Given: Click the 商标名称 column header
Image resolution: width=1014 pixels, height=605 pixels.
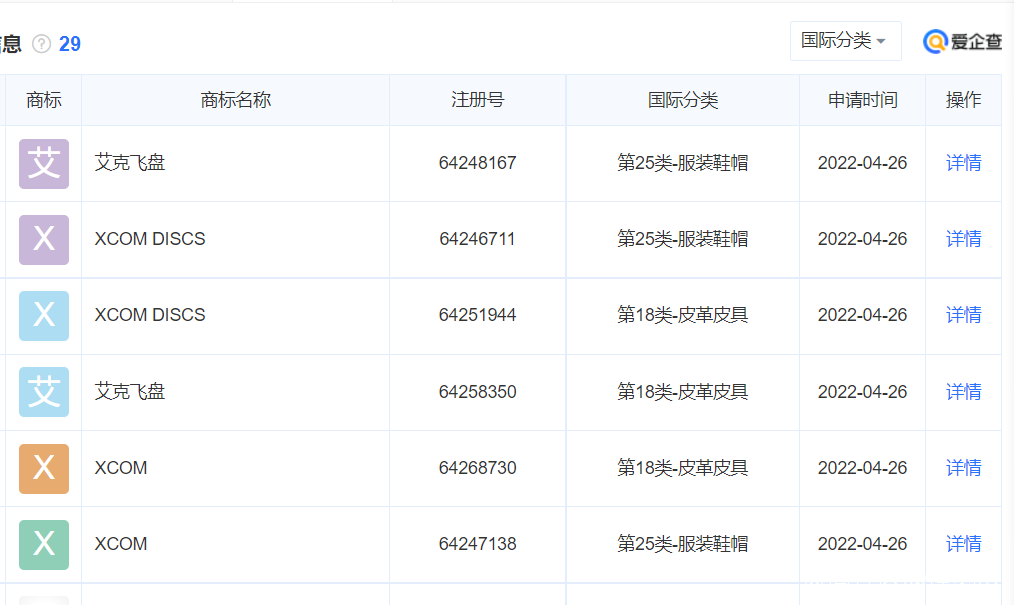Looking at the screenshot, I should click(x=235, y=100).
